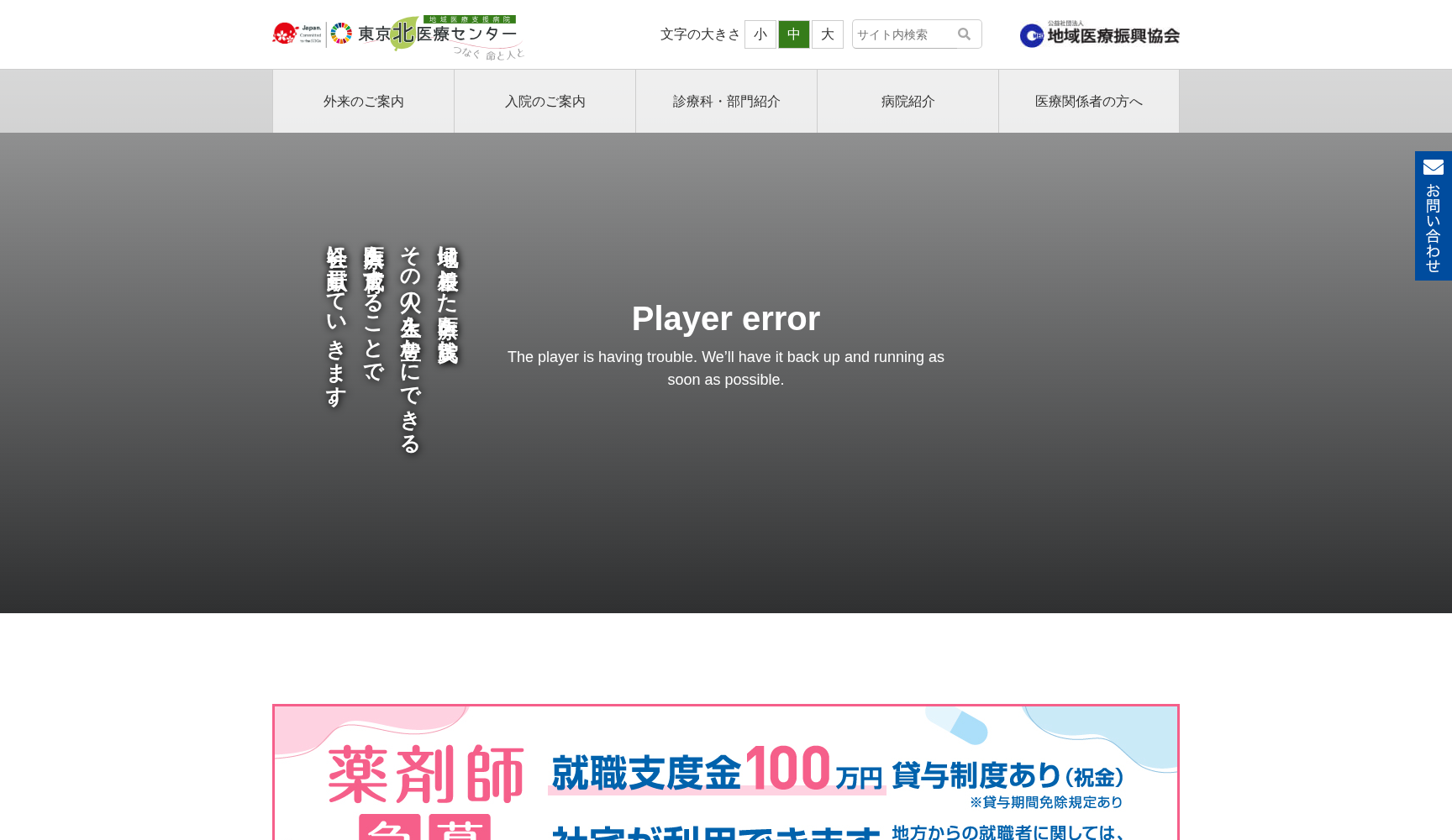Open the 医療関係者の方へ menu
Screen dimensions: 1452x840
pyautogui.click(x=1088, y=101)
